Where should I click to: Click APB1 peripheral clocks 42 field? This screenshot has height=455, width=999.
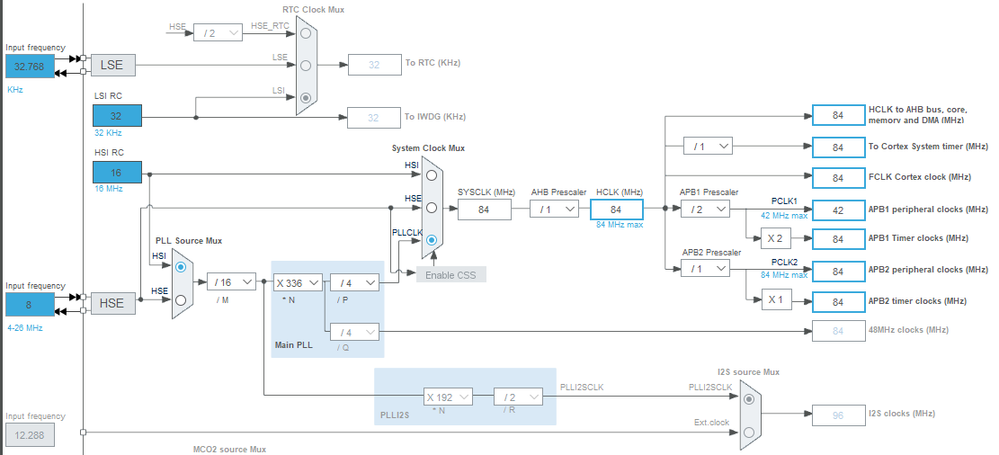838,209
